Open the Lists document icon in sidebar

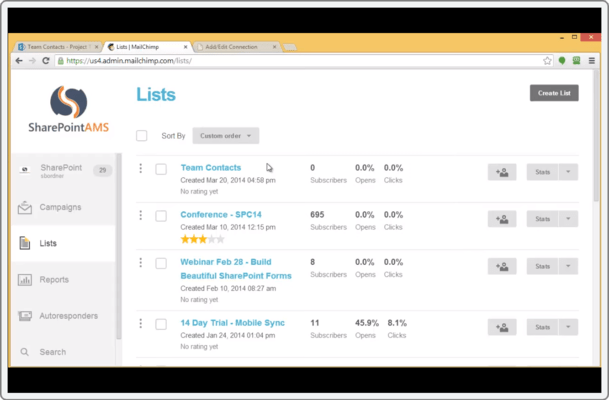(25, 243)
